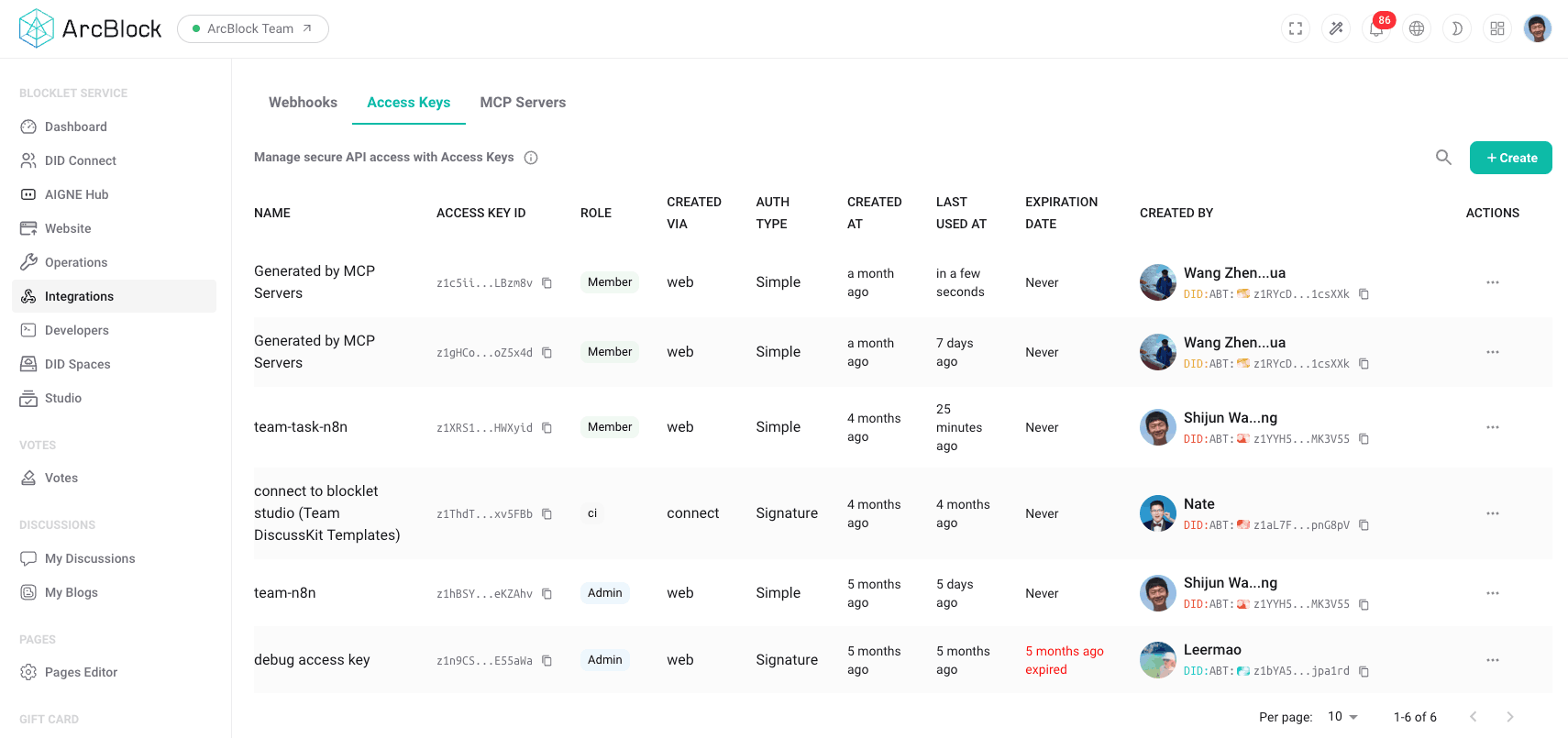Click Nate's avatar in connect row
The height and width of the screenshot is (738, 1568).
tap(1158, 513)
